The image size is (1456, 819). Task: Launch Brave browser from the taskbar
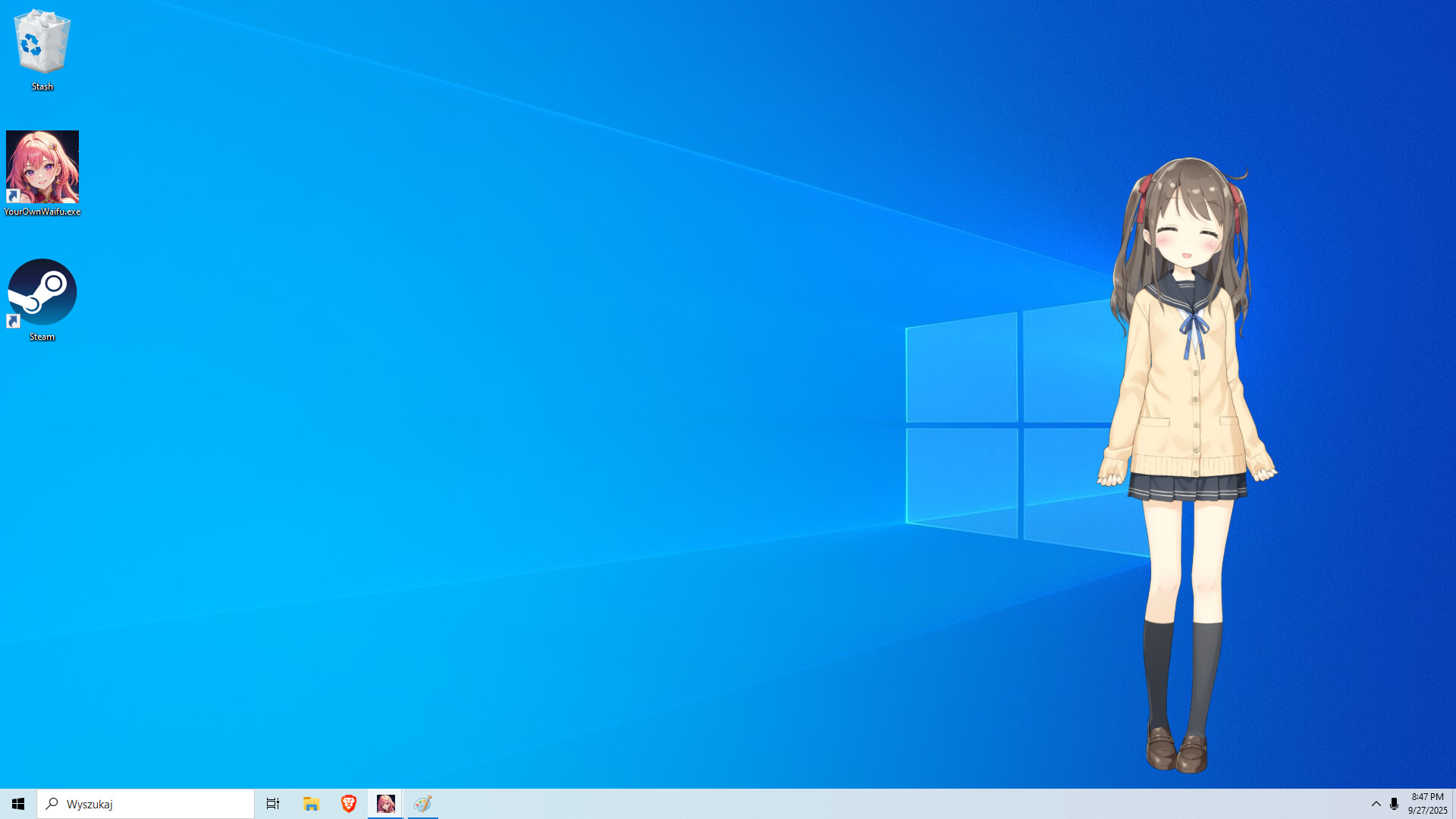348,803
